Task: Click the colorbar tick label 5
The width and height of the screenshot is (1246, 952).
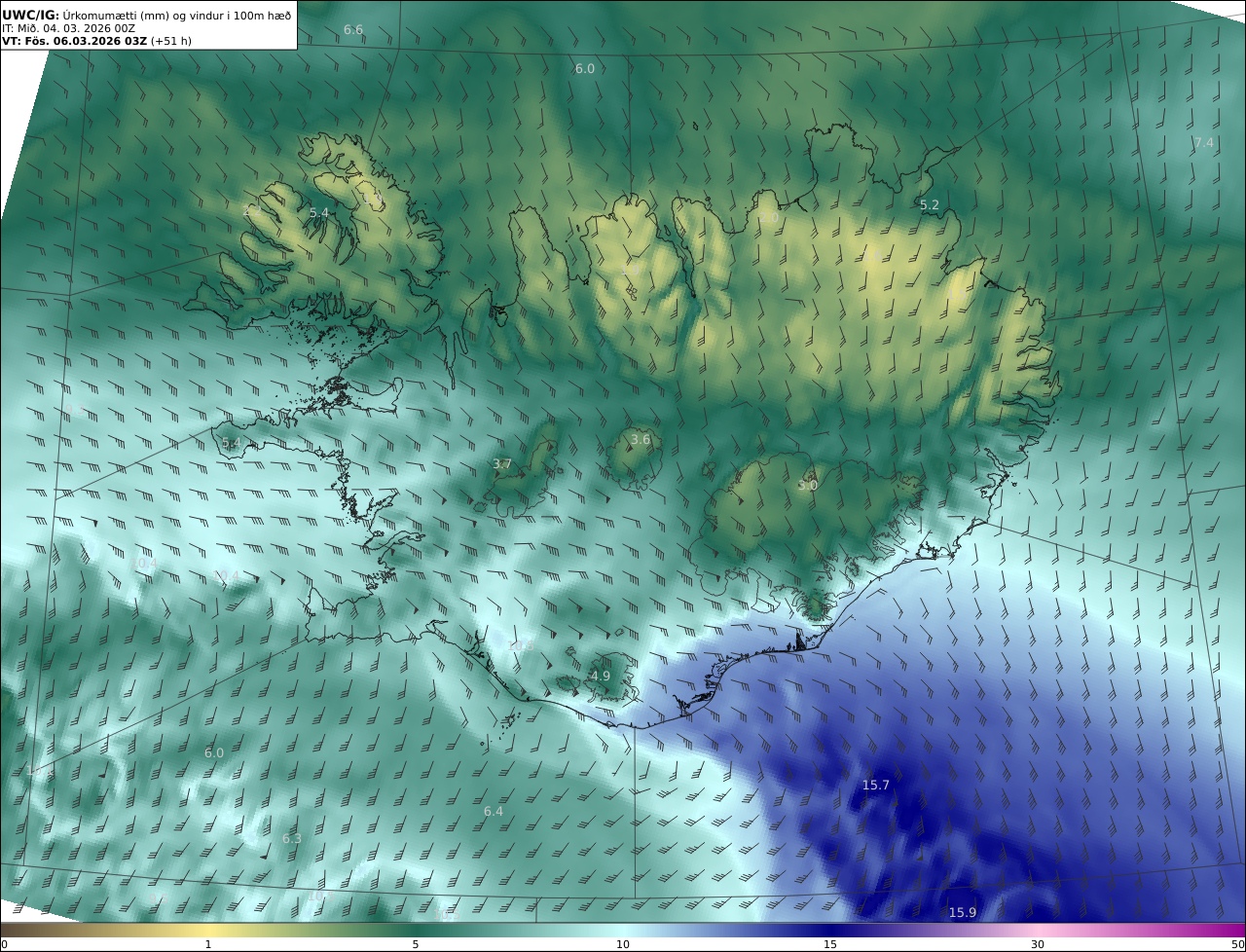Action: 416,944
